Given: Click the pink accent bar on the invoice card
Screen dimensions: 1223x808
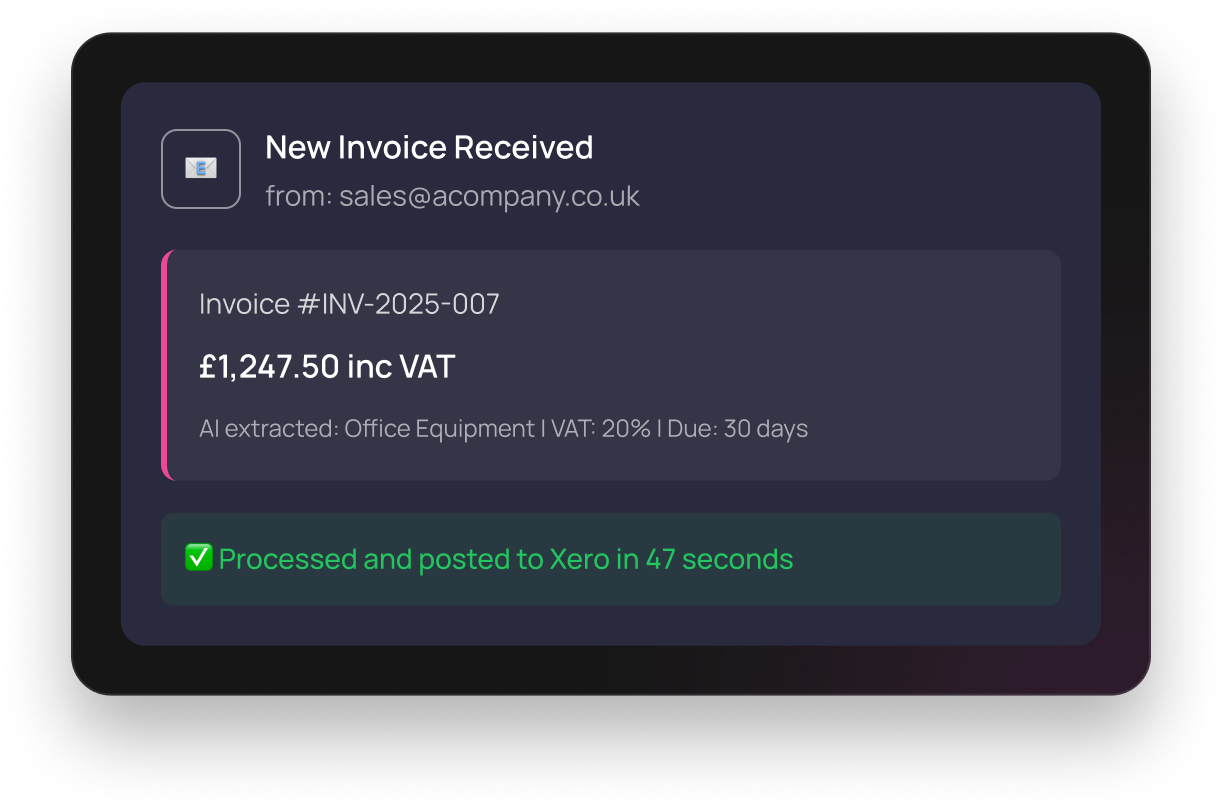Looking at the screenshot, I should point(165,365).
